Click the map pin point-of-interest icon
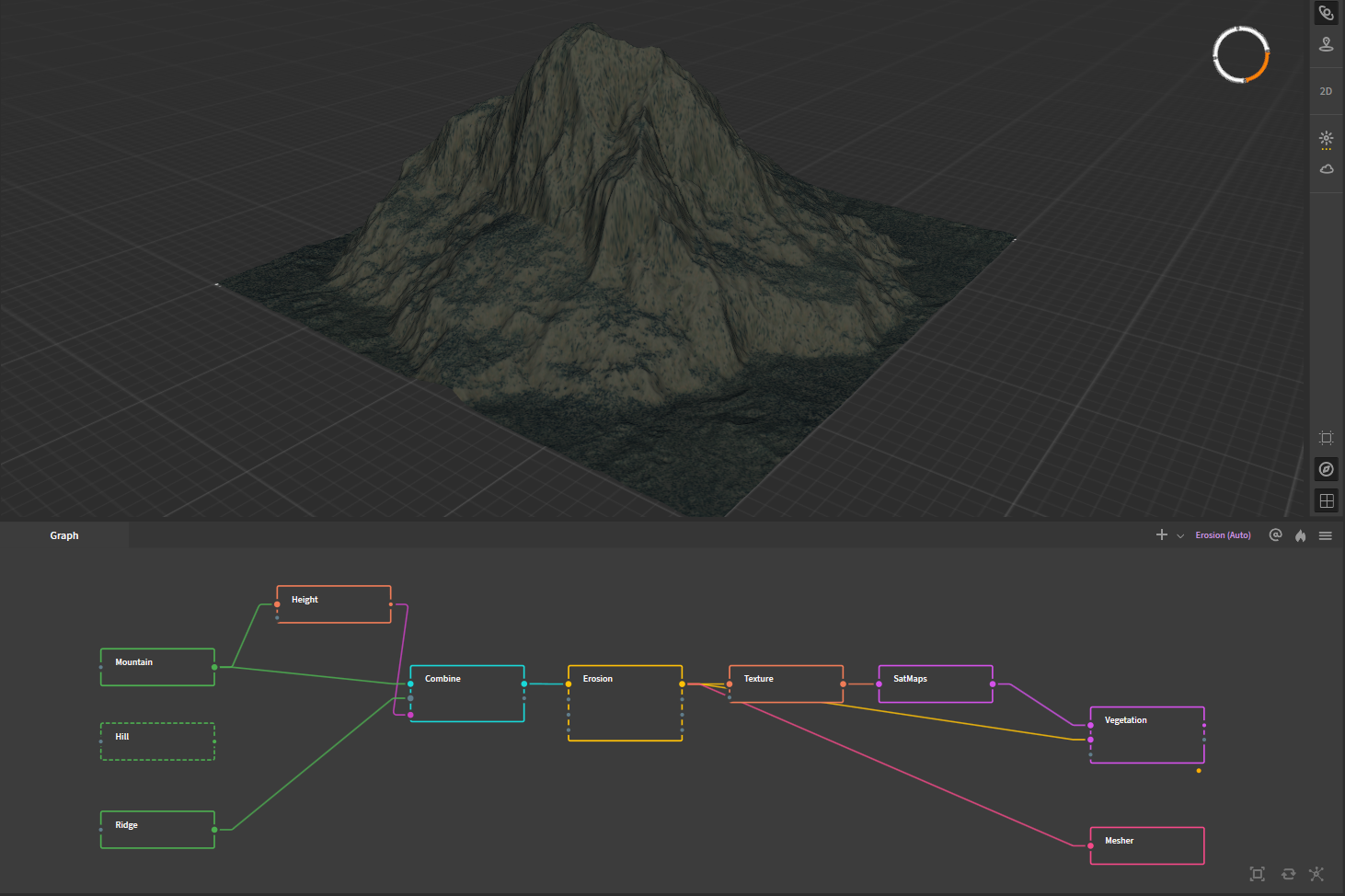1345x896 pixels. click(x=1326, y=44)
